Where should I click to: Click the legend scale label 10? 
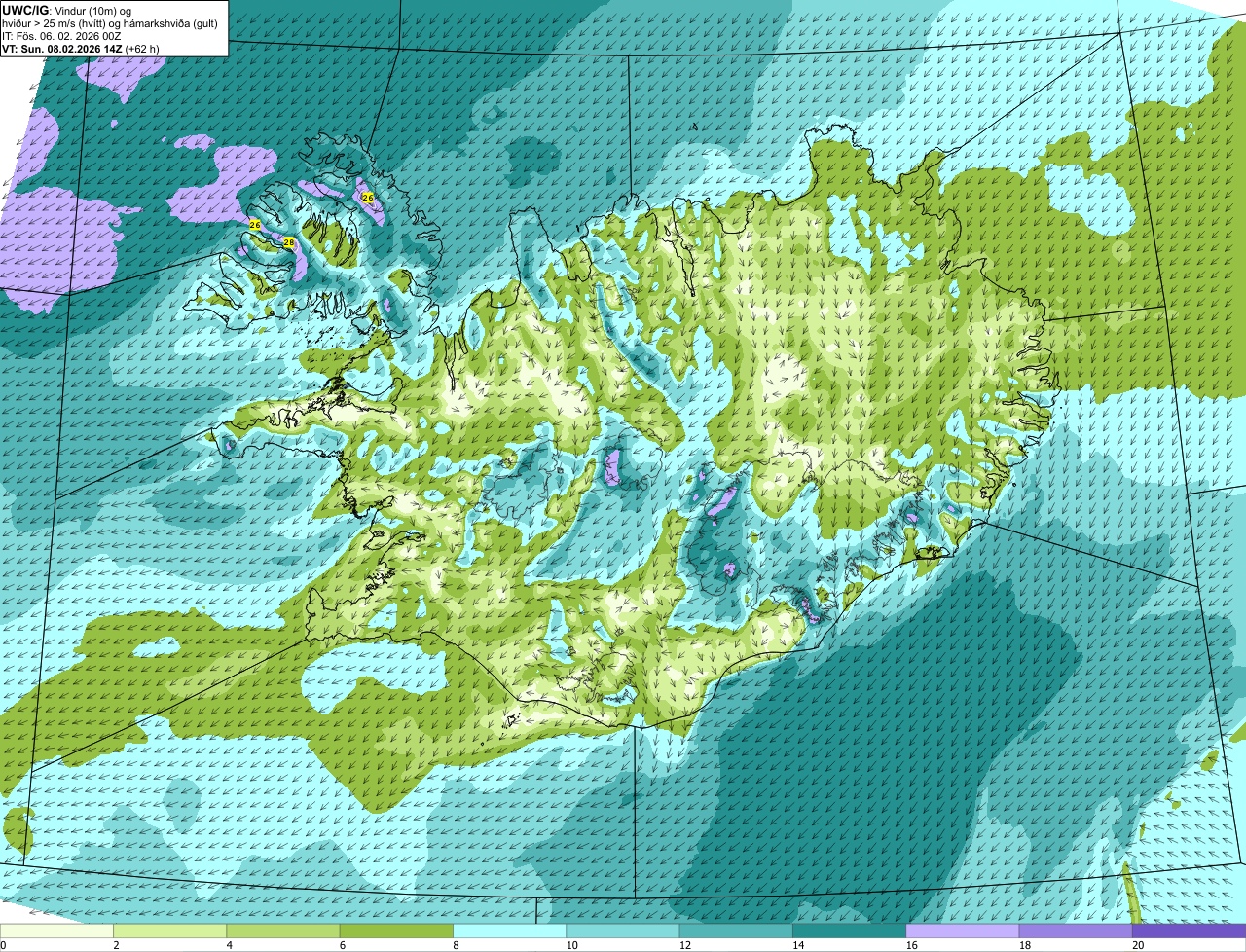pos(571,945)
